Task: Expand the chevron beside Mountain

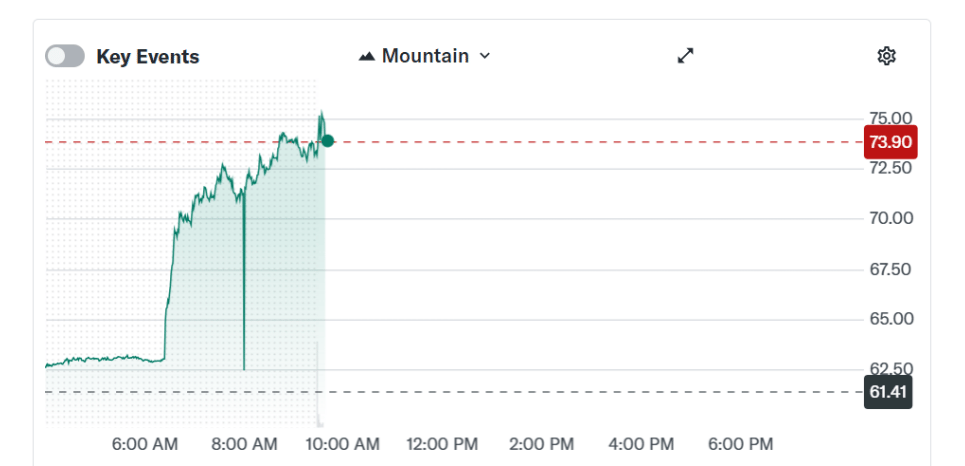Action: [x=485, y=56]
